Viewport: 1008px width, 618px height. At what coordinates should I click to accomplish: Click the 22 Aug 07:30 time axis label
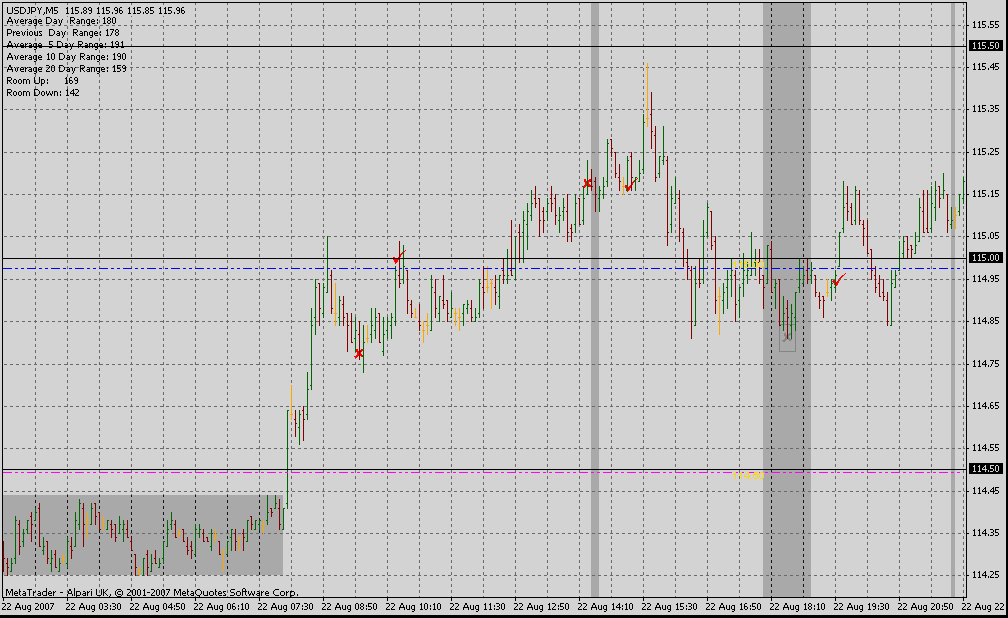(285, 606)
